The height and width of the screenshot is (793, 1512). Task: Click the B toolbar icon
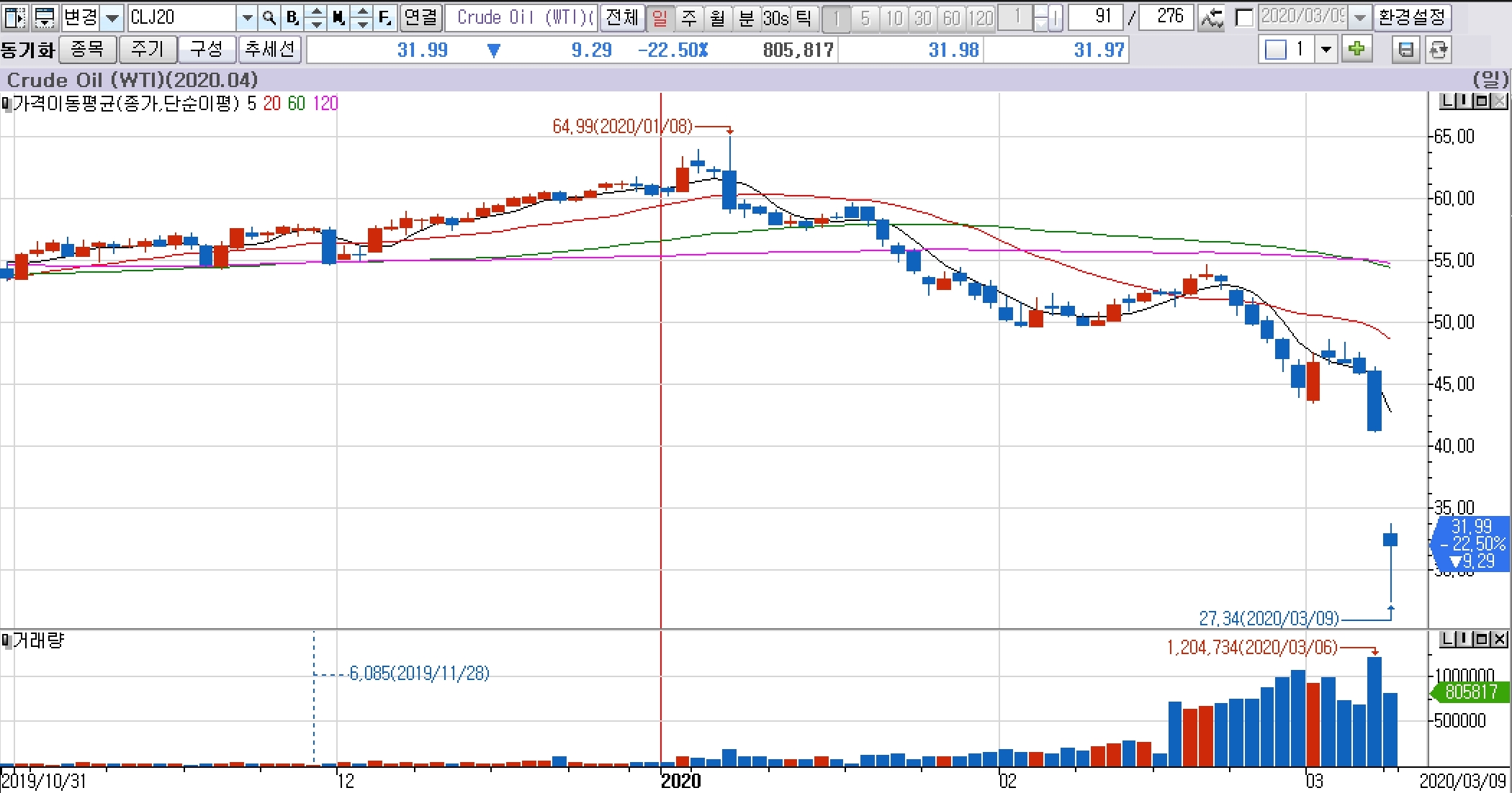292,17
